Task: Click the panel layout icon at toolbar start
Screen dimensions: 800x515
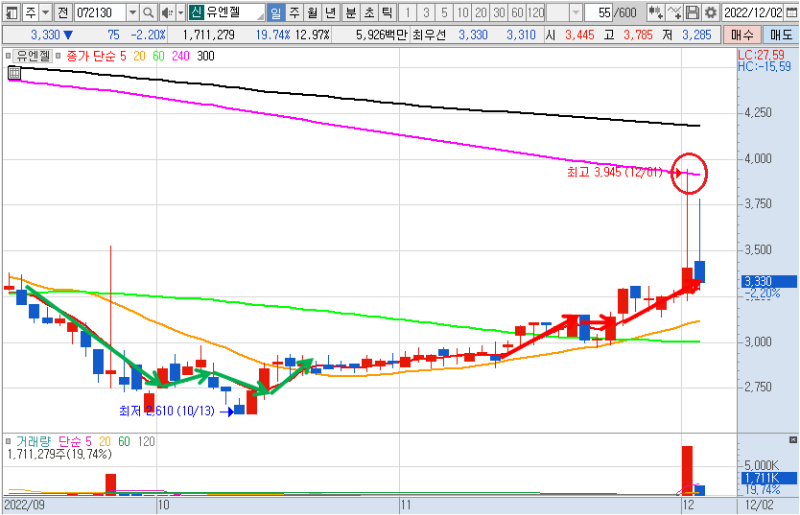Action: click(11, 12)
